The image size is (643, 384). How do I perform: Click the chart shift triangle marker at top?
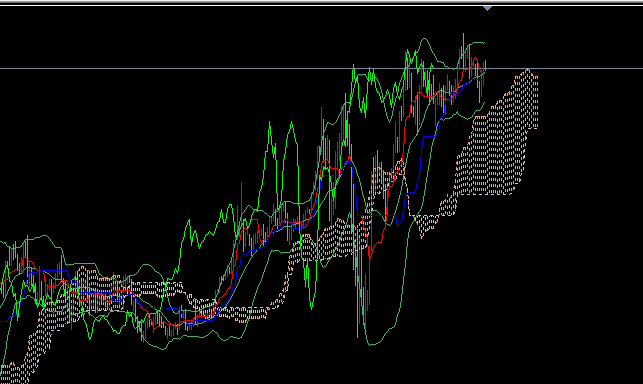(x=487, y=8)
